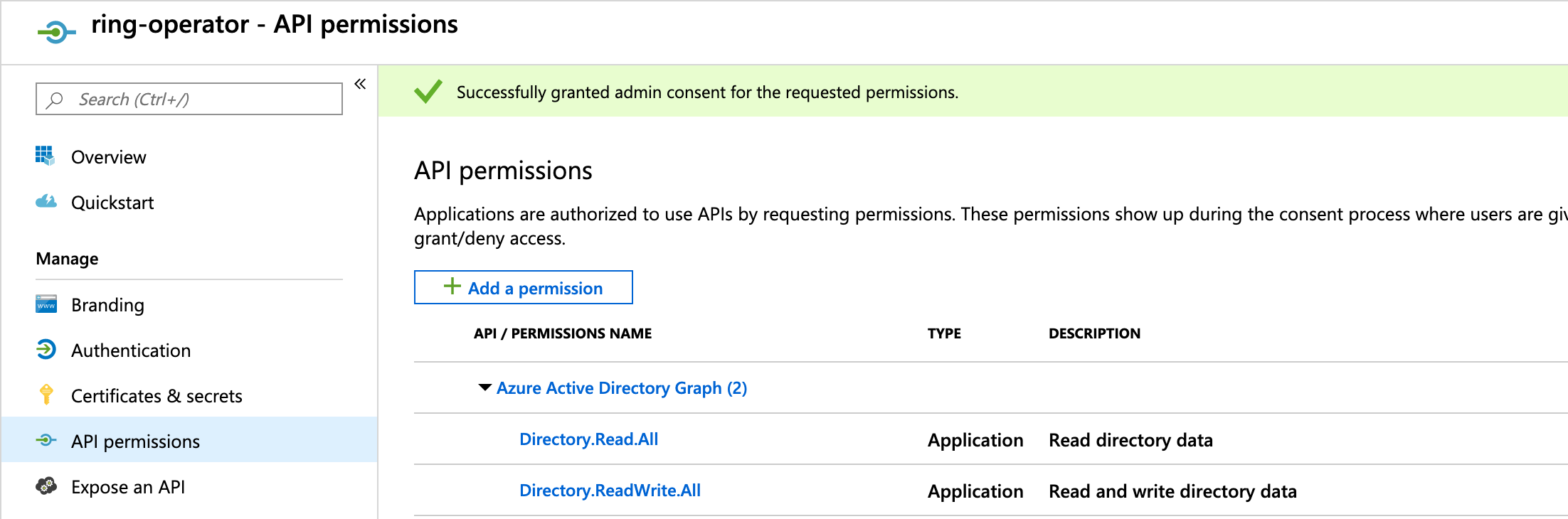The height and width of the screenshot is (519, 1568).
Task: Open the Directory.ReadWrite.All permission
Action: [610, 491]
